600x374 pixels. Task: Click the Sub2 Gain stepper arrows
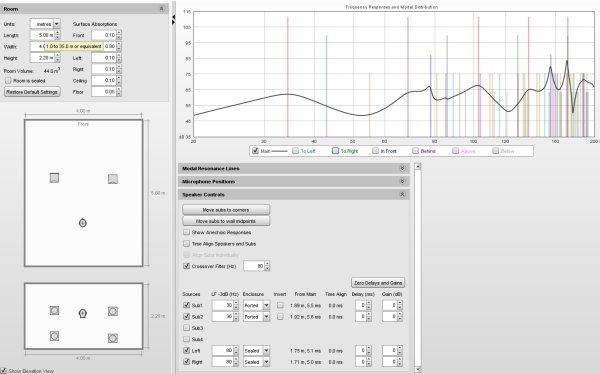click(400, 317)
